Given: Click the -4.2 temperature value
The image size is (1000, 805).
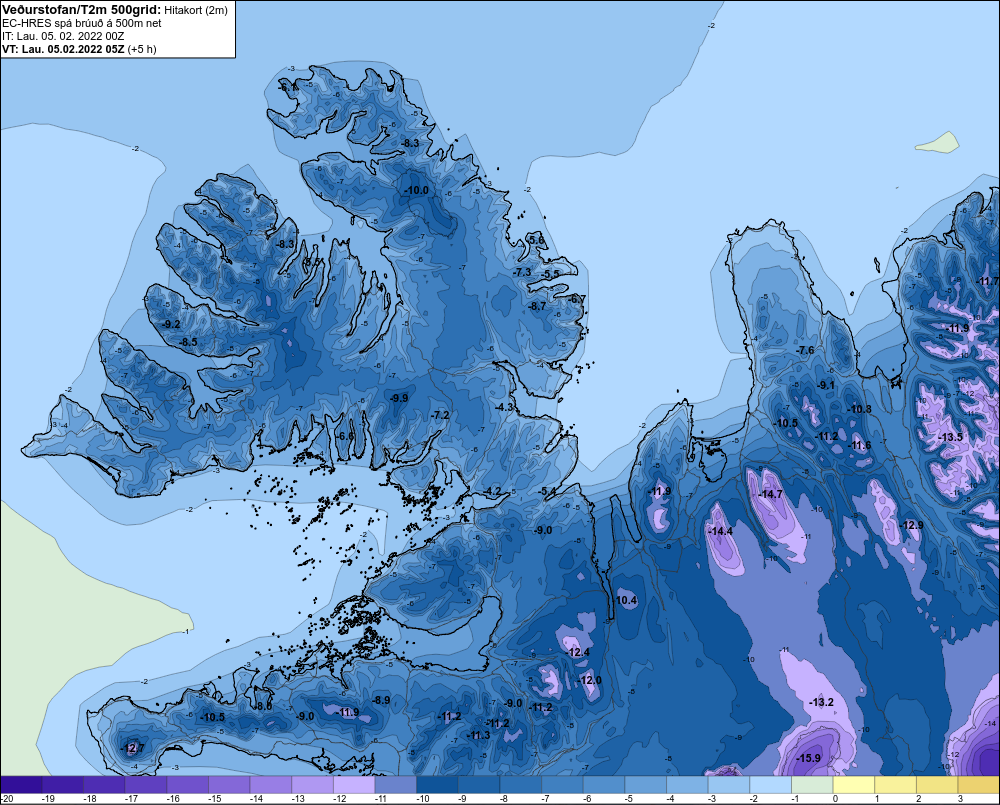Looking at the screenshot, I should point(492,491).
